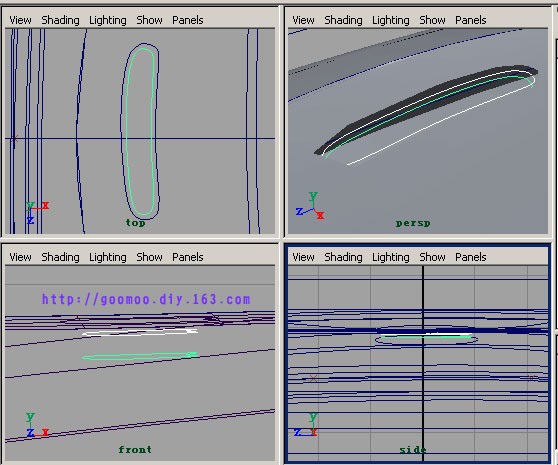Open View menu in persp viewport
558x465 pixels.
pyautogui.click(x=303, y=20)
